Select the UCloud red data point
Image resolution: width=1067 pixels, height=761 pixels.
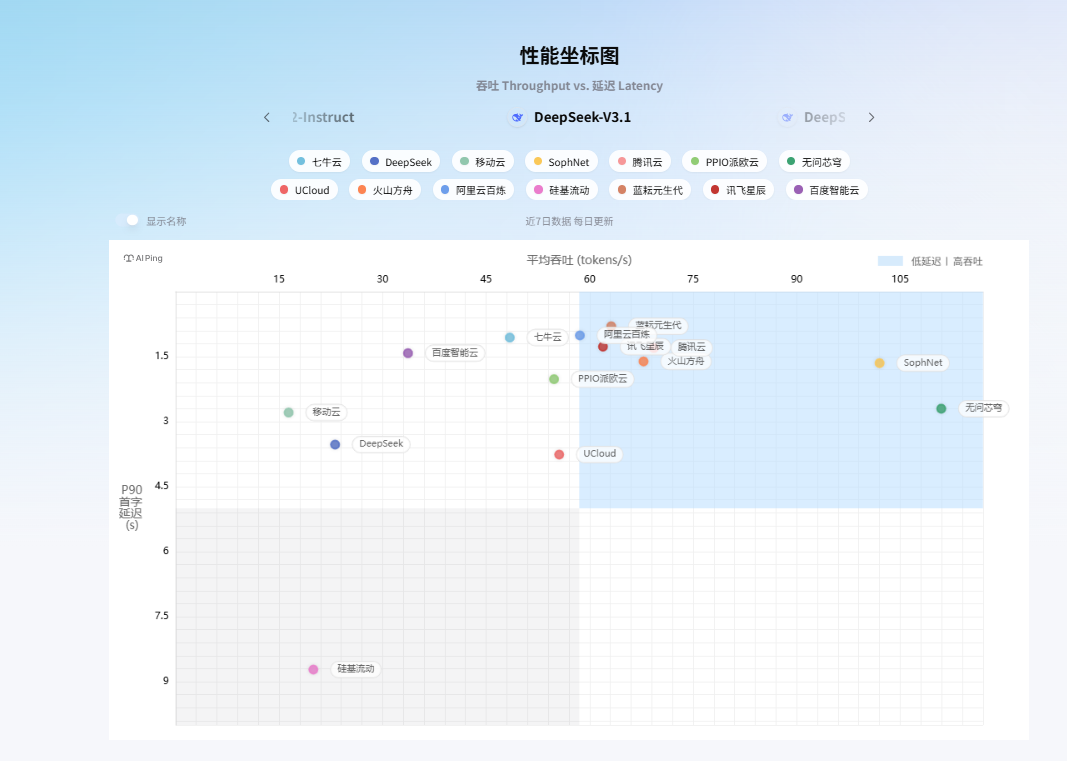(559, 454)
